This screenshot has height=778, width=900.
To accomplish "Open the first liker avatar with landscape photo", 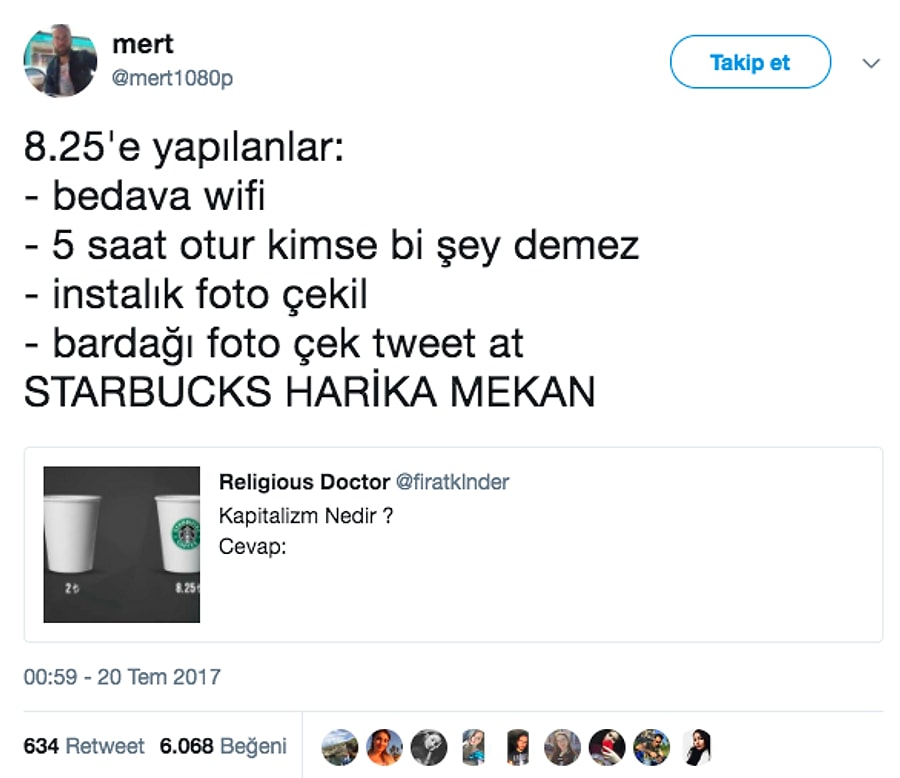I will click(x=340, y=747).
